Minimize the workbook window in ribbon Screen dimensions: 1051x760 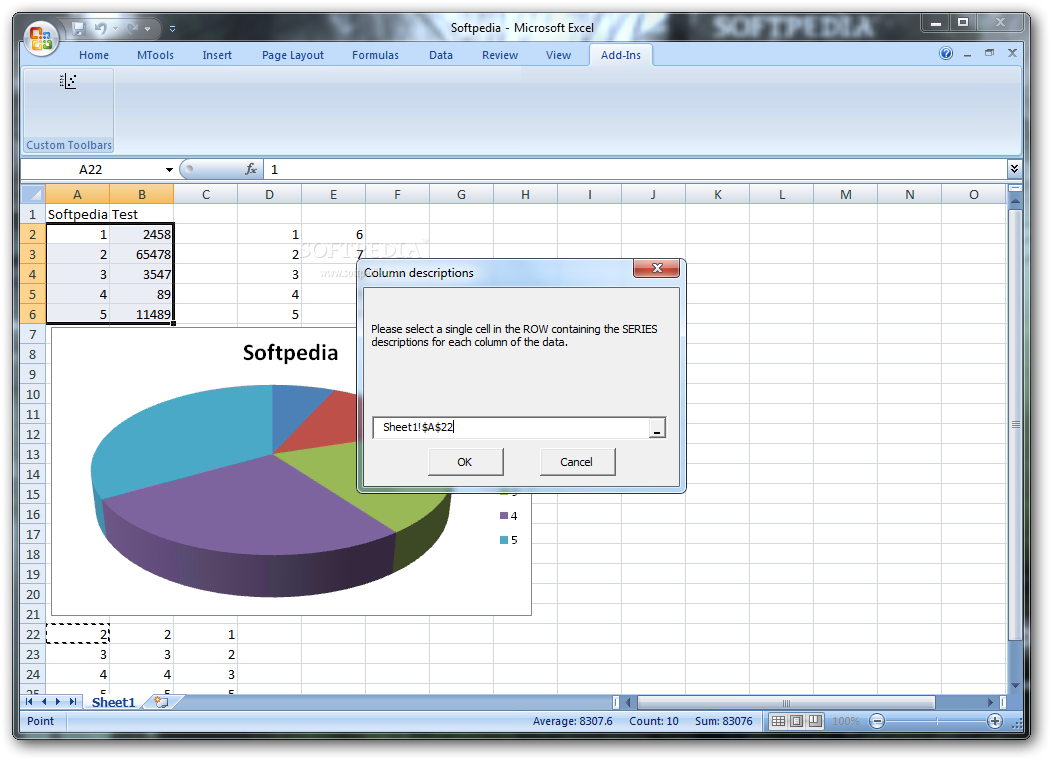pyautogui.click(x=967, y=54)
